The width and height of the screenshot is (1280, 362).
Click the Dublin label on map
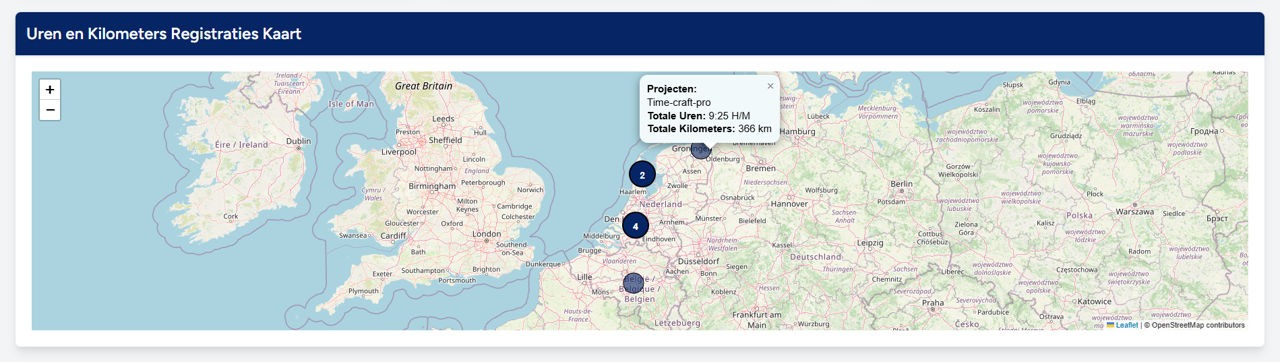pos(298,141)
